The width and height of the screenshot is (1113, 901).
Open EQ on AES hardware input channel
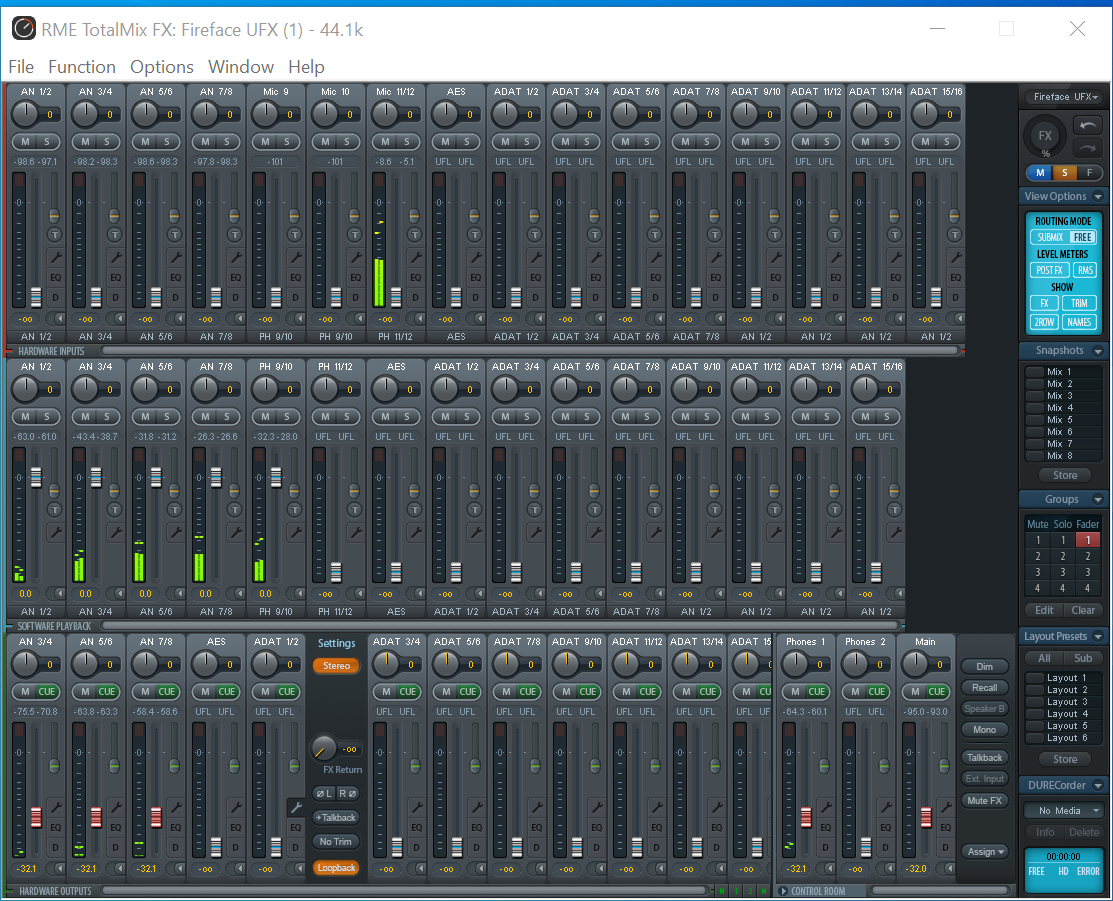476,278
